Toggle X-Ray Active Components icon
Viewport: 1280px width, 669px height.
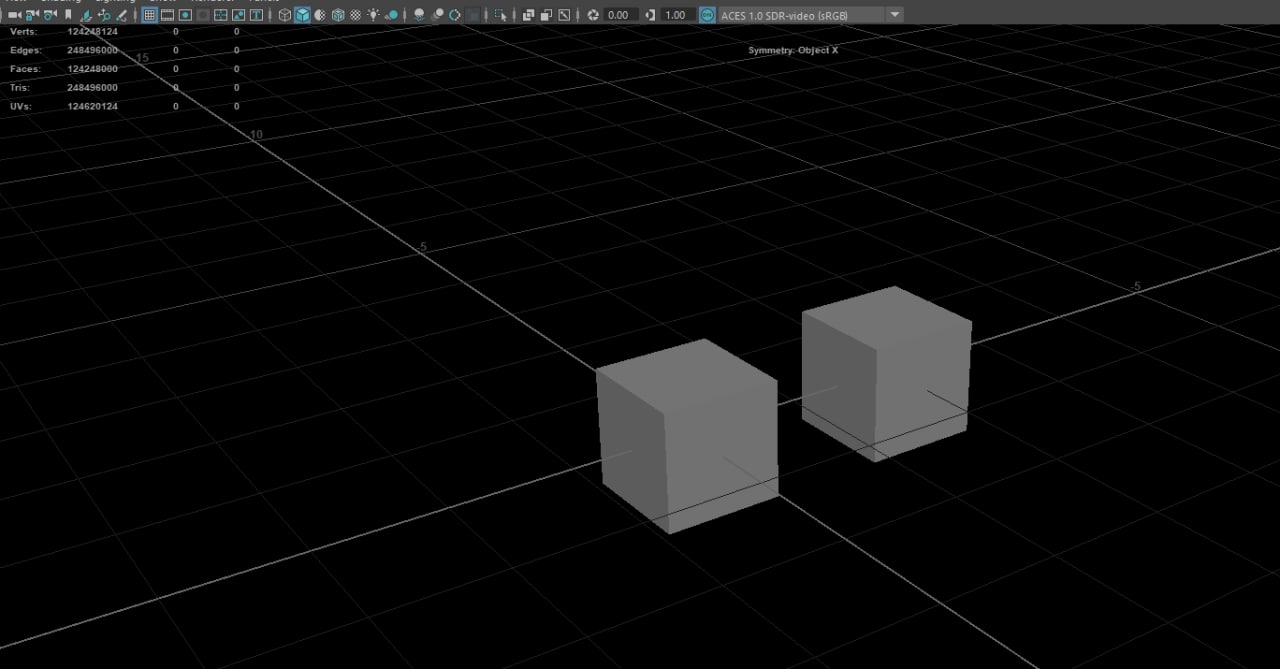[546, 15]
